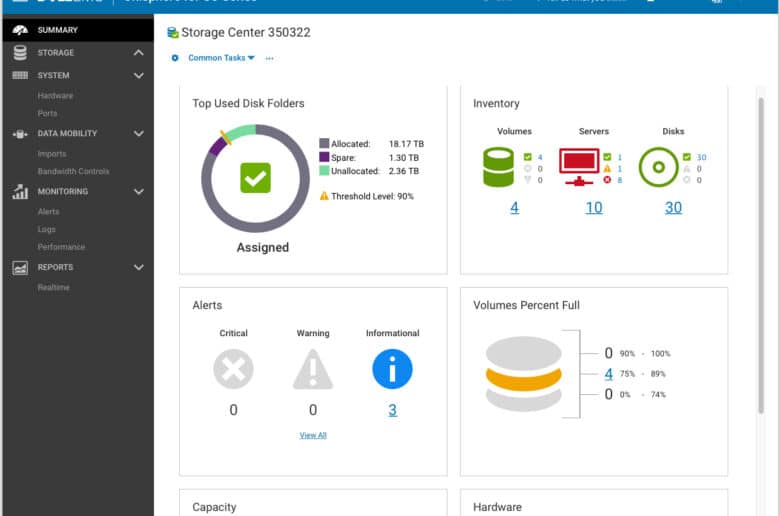Open the 3 Informational alerts link
The image size is (780, 516).
392,410
